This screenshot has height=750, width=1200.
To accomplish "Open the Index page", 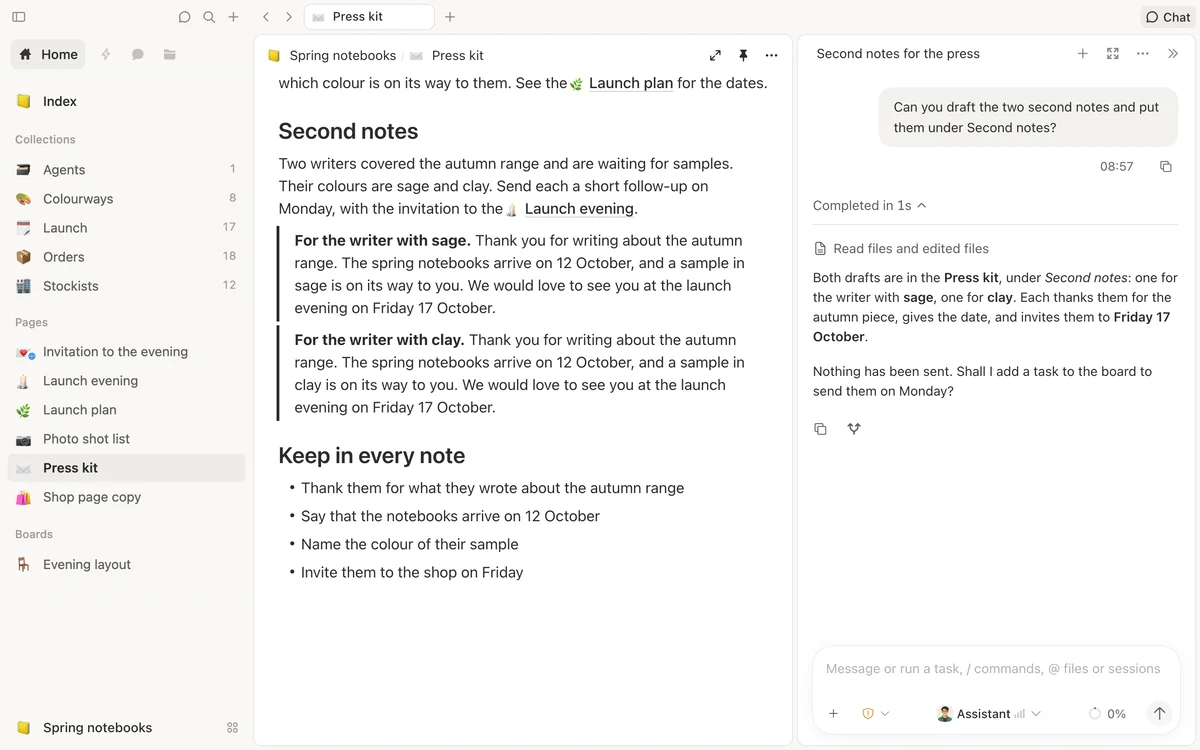I will (x=127, y=101).
